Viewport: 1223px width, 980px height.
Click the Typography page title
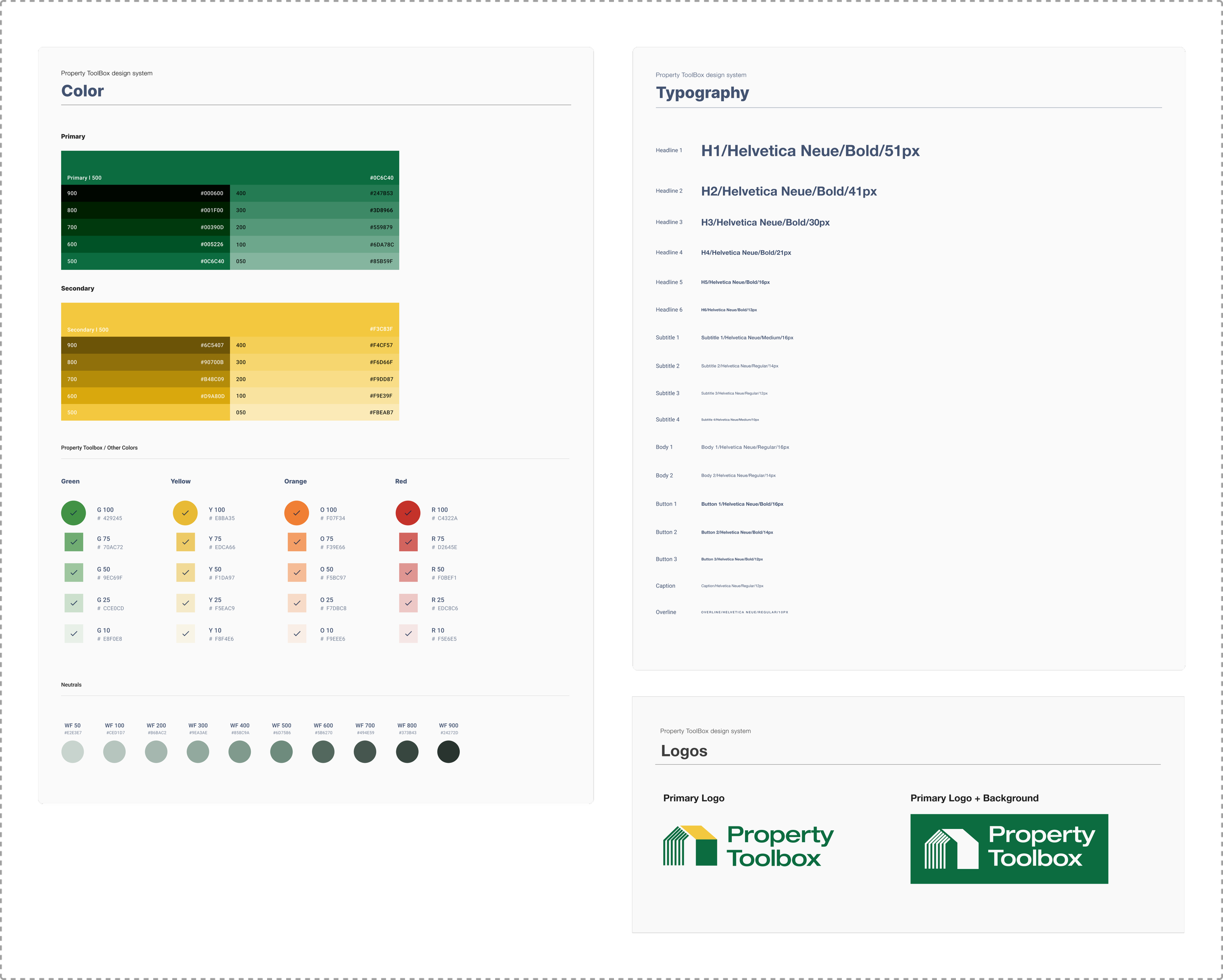coord(702,93)
